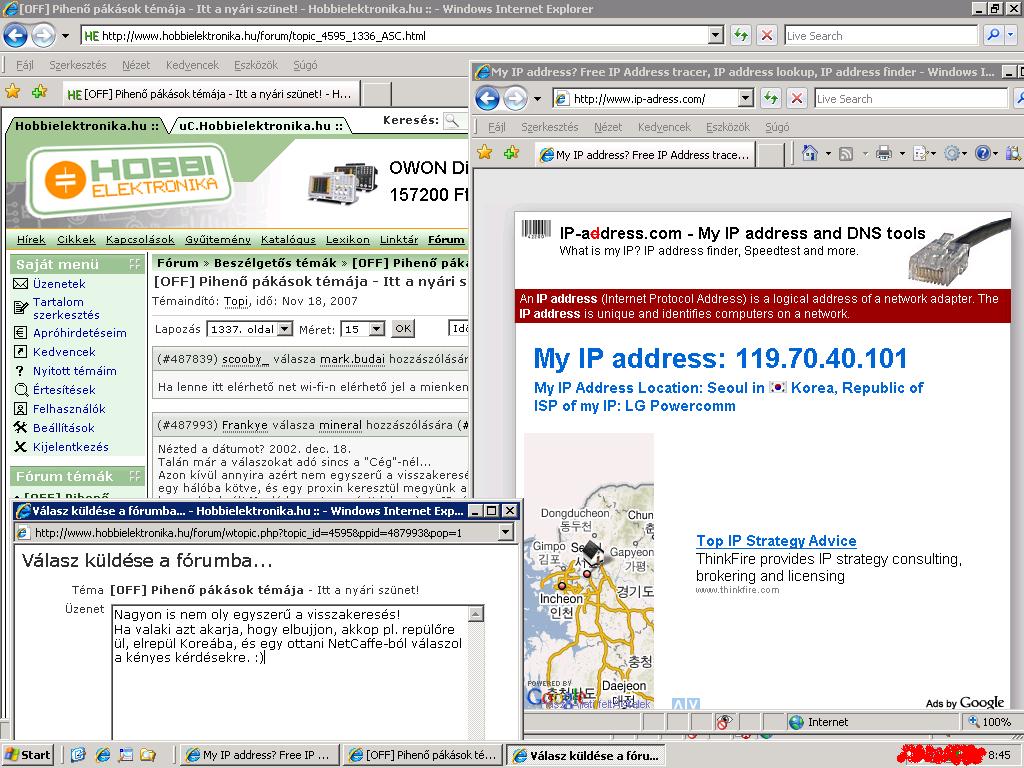Image resolution: width=1024 pixels, height=768 pixels.
Task: Click scooby_ username link in post
Action: [246, 359]
